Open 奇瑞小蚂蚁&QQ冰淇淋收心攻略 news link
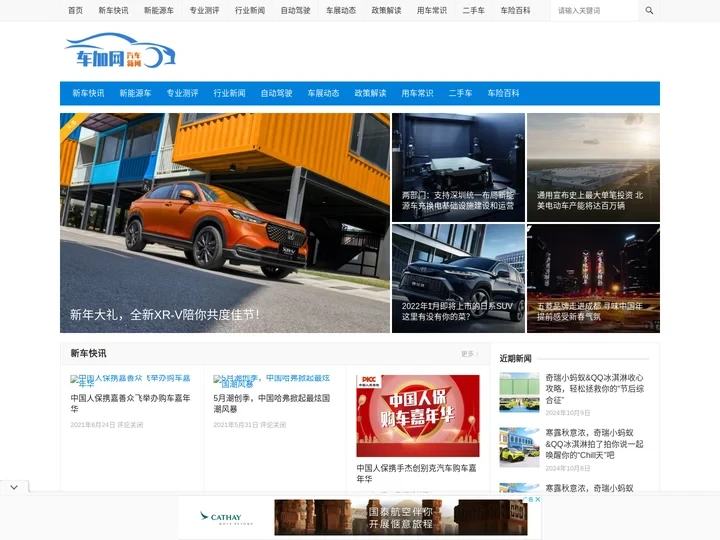 pos(595,388)
